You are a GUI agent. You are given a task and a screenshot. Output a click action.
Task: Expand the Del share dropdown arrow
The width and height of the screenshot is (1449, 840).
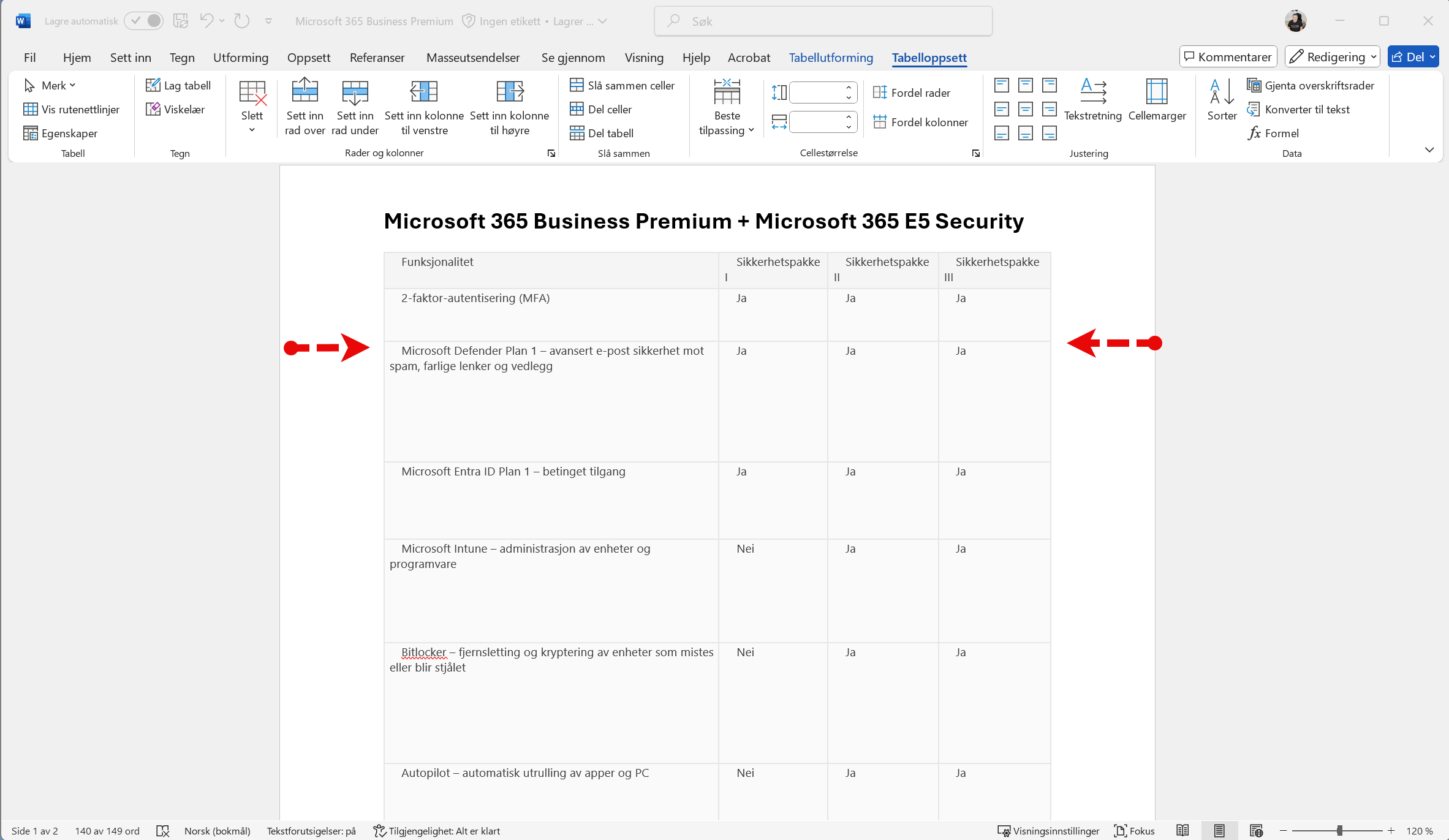click(1432, 56)
